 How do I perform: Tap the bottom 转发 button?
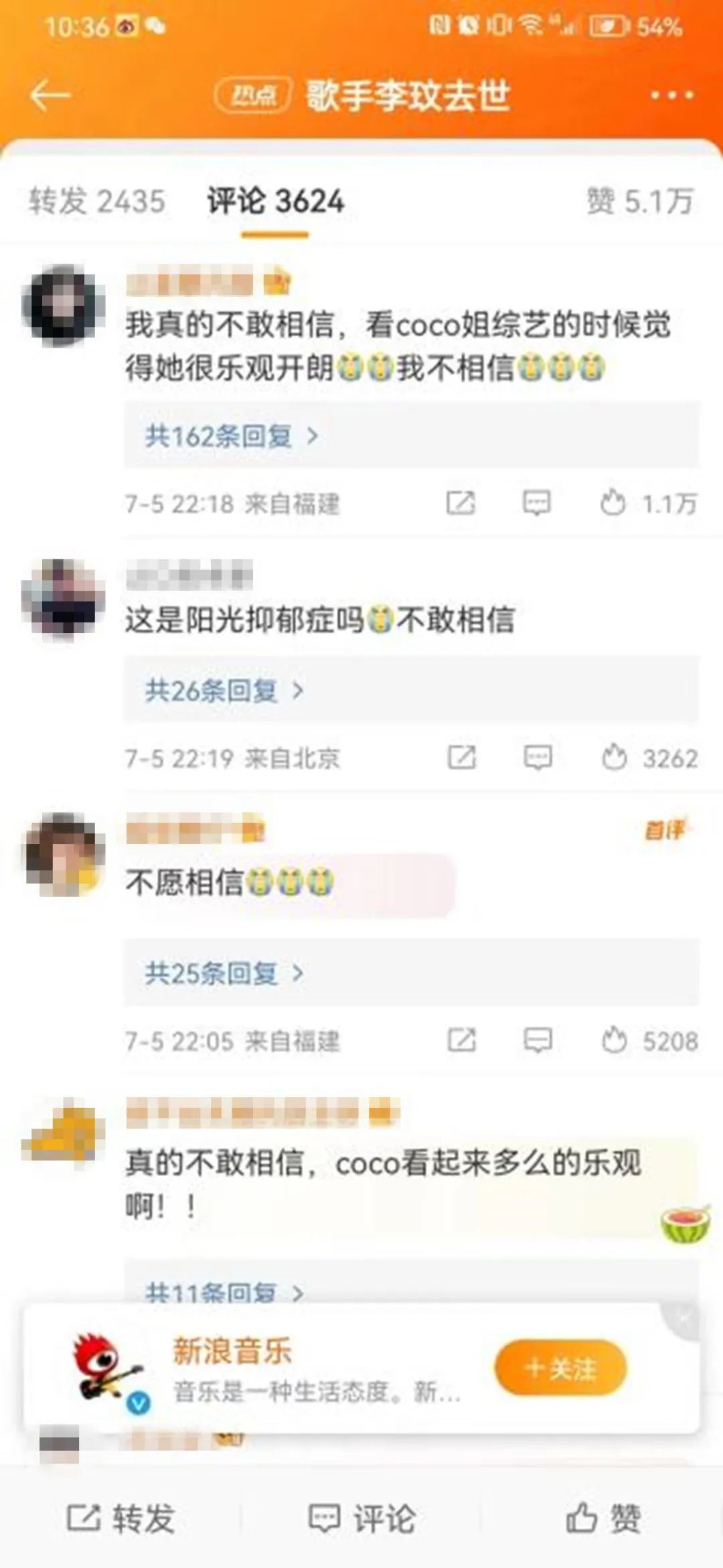pyautogui.click(x=120, y=1518)
